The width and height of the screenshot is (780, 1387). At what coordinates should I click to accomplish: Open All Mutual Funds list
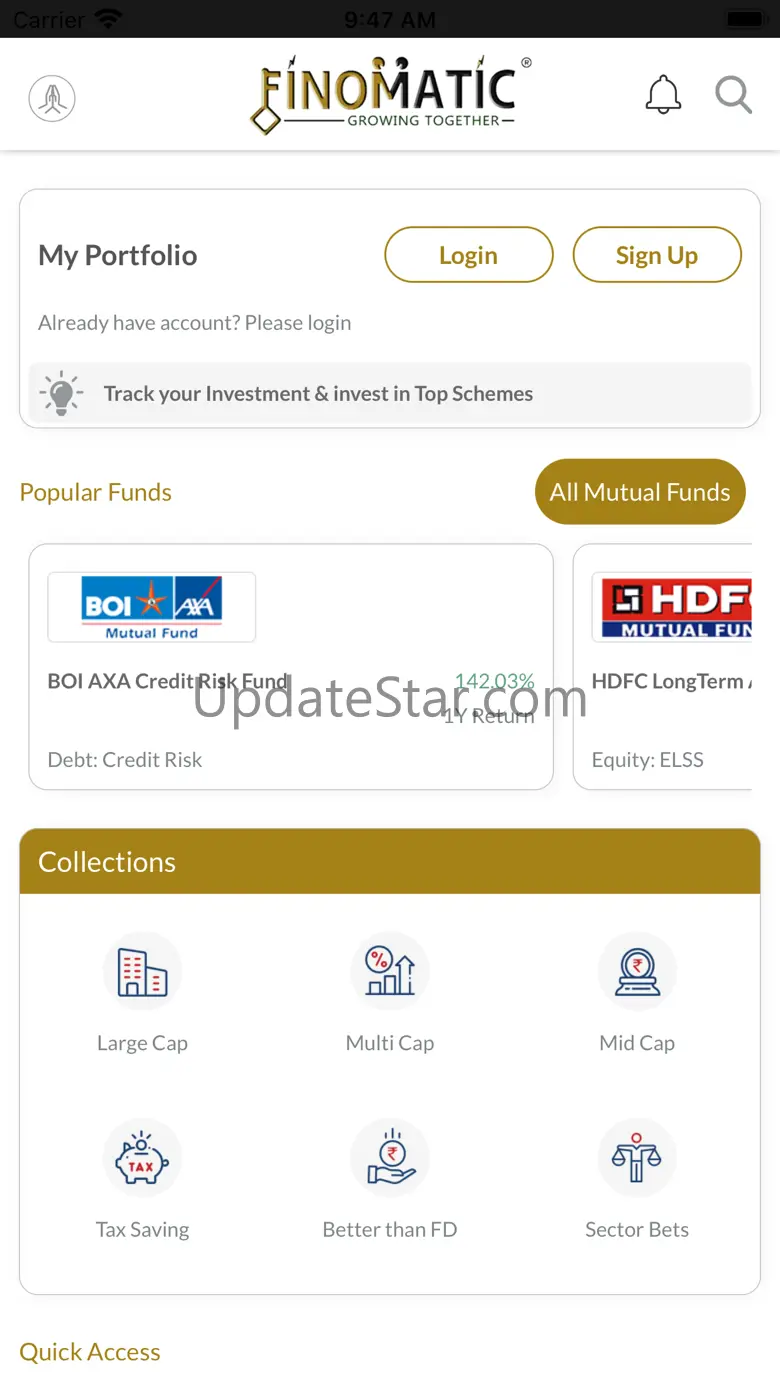click(640, 492)
